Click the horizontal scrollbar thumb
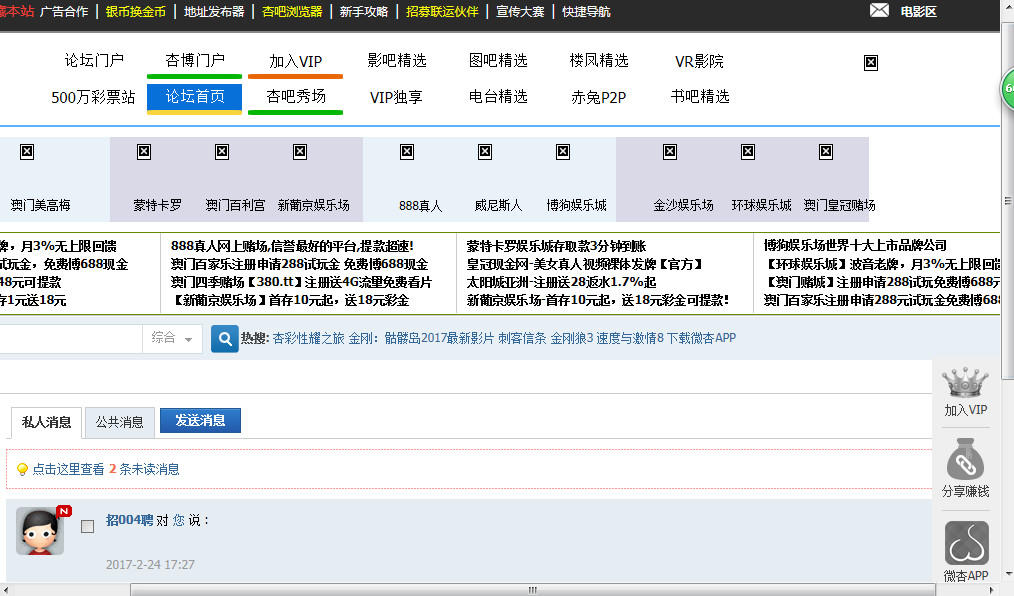Image resolution: width=1014 pixels, height=596 pixels. (532, 590)
